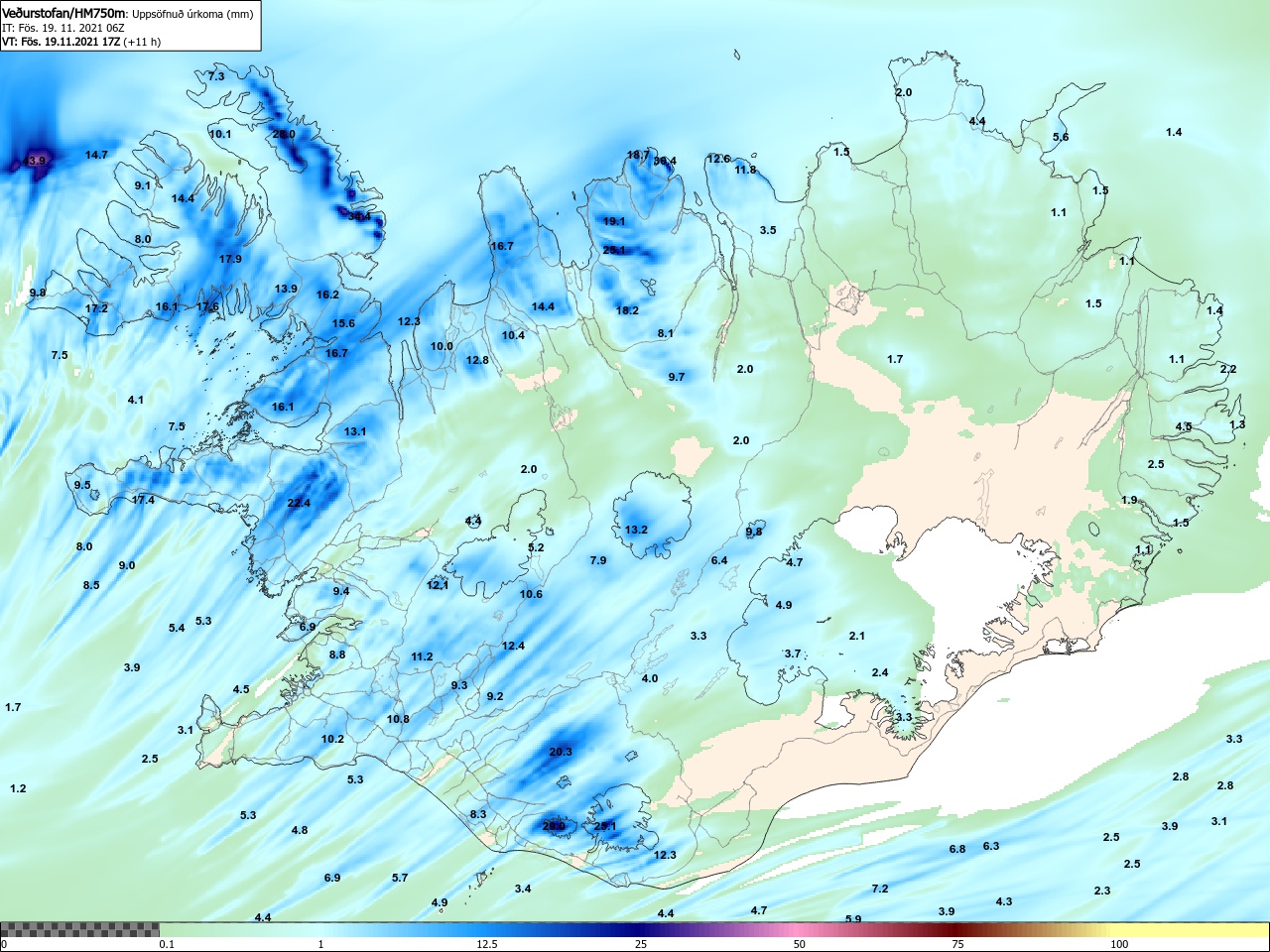Click the 50 tick on the colour scale

[800, 944]
